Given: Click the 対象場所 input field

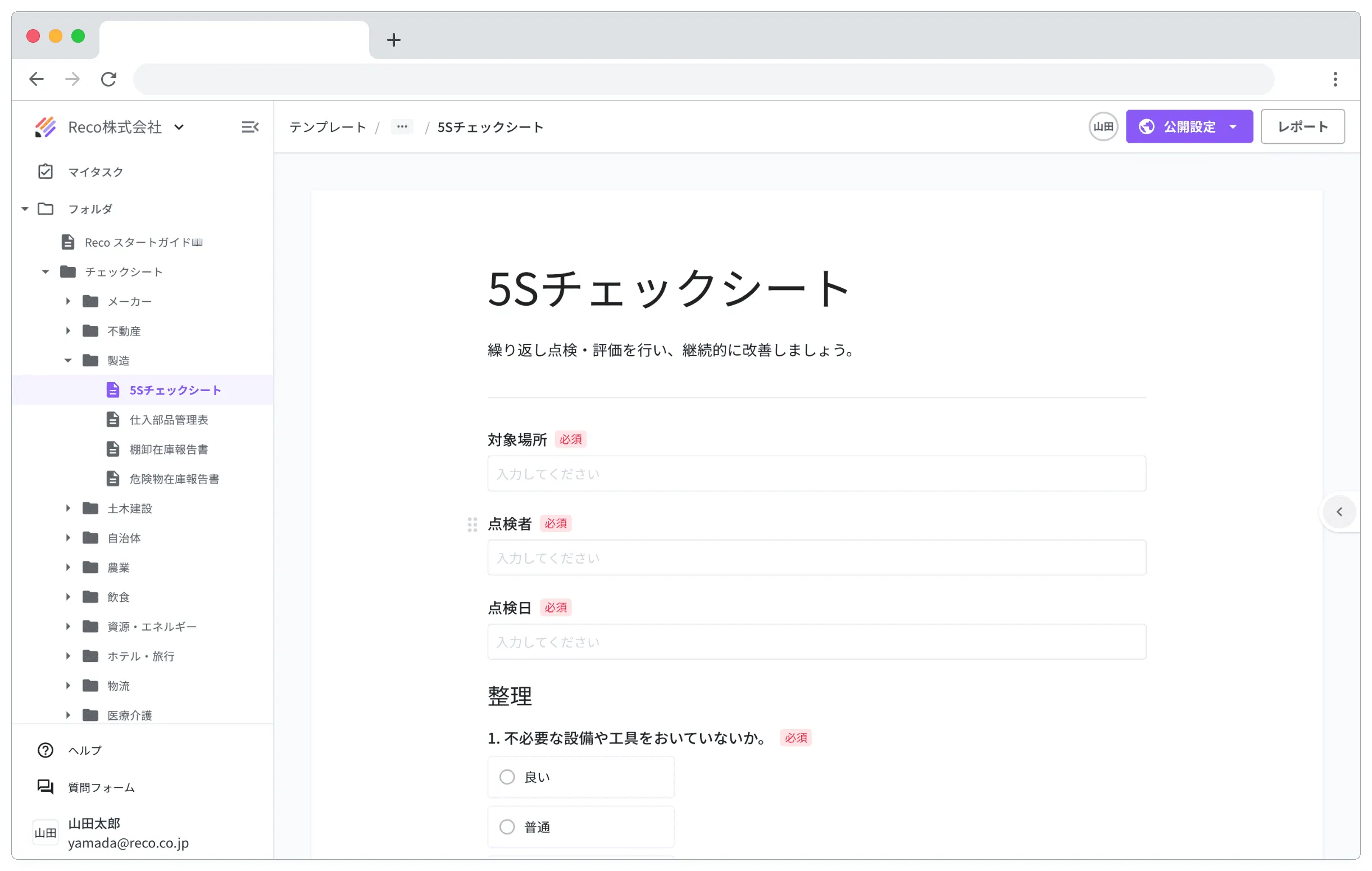Looking at the screenshot, I should (816, 473).
